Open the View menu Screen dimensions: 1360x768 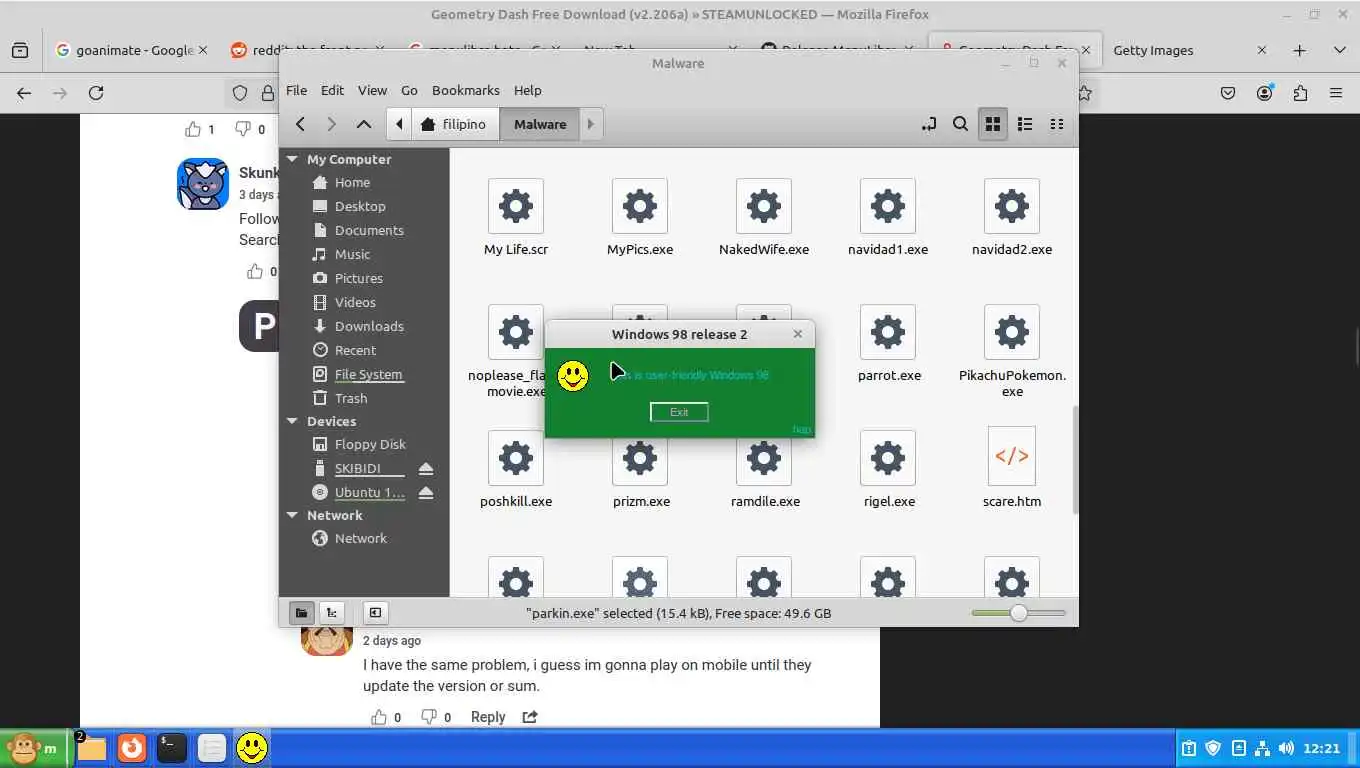click(372, 90)
